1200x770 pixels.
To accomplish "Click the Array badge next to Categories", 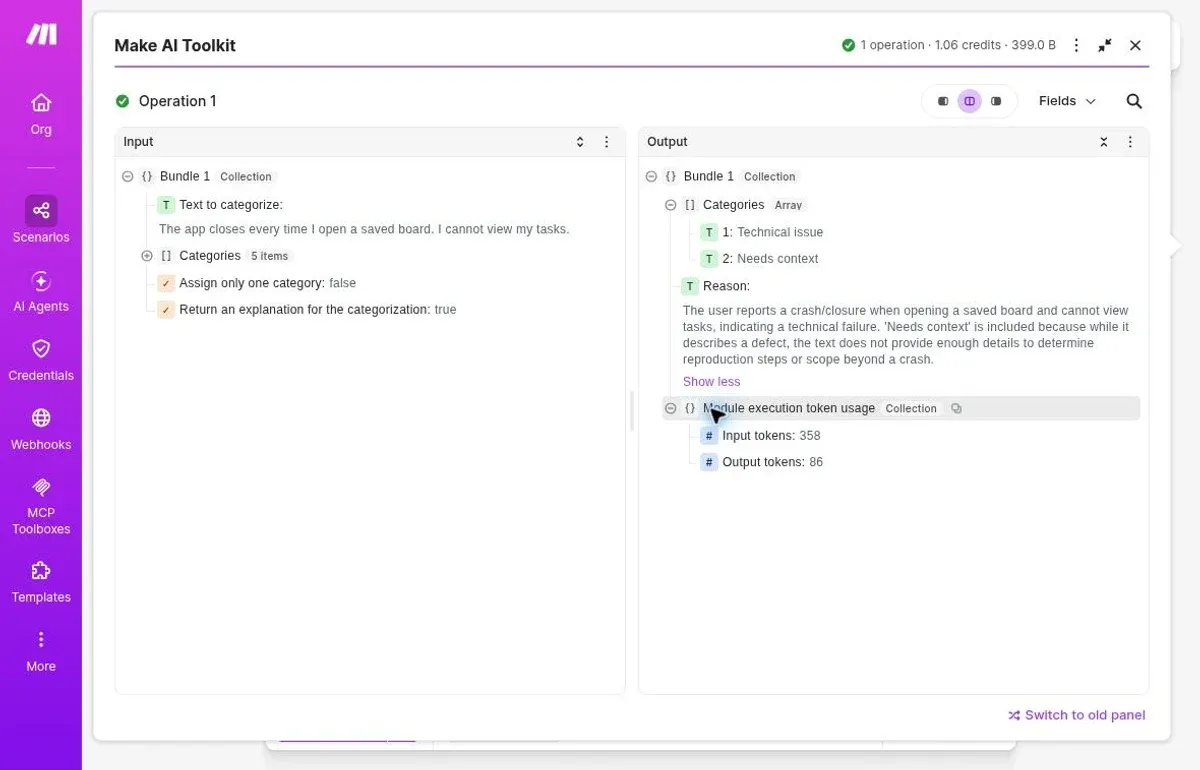I will point(788,205).
